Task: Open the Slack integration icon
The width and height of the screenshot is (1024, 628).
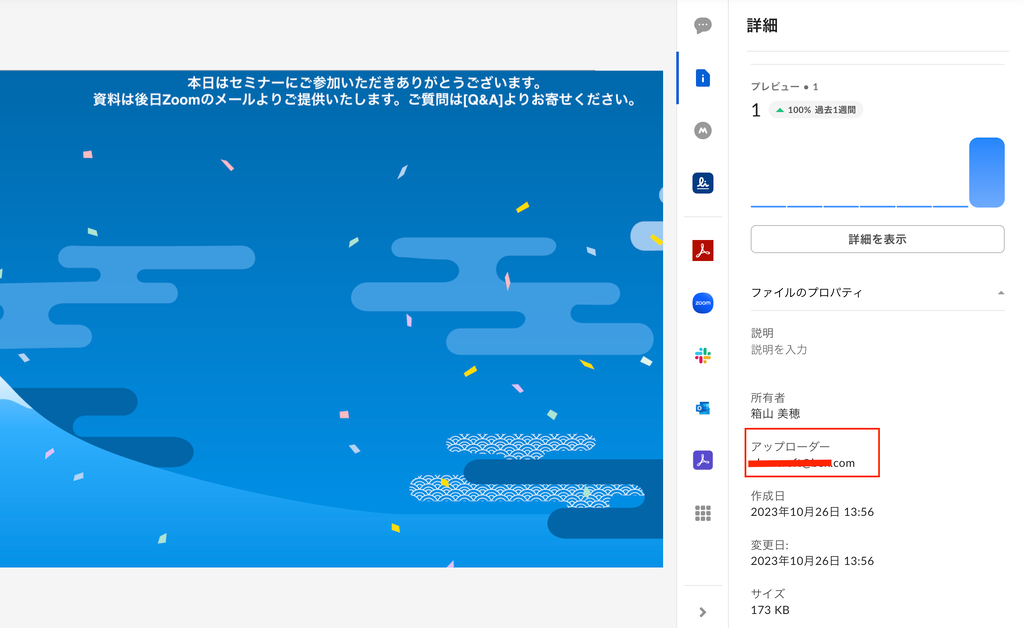Action: coord(703,355)
